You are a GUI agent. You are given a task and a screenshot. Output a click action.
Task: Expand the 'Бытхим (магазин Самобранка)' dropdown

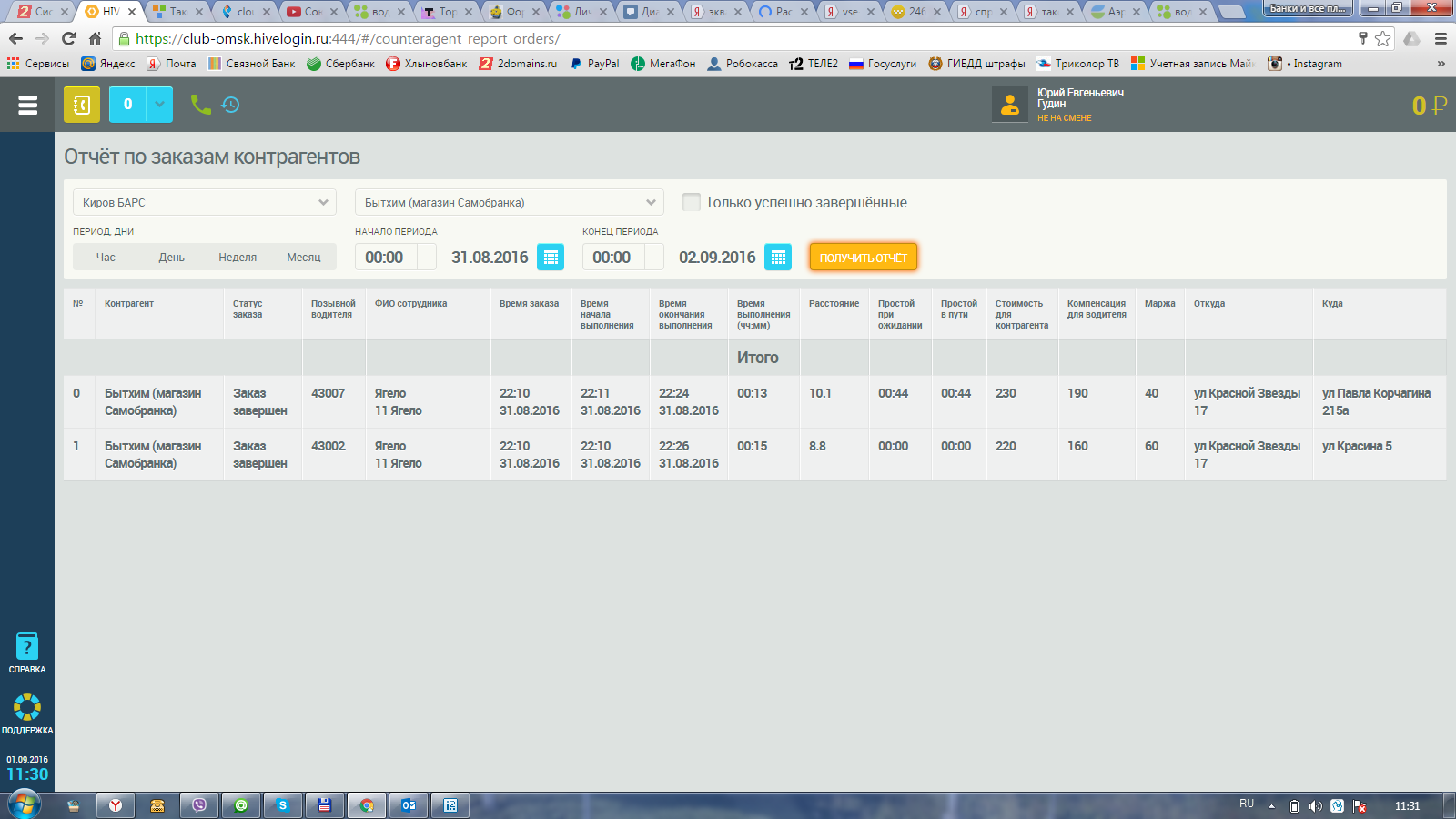tap(510, 202)
